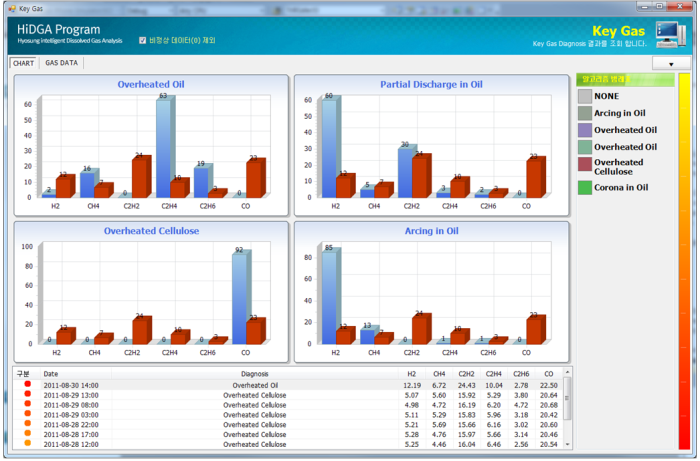Click the Arcing in Oil chart title
This screenshot has width=700, height=461.
tap(431, 231)
